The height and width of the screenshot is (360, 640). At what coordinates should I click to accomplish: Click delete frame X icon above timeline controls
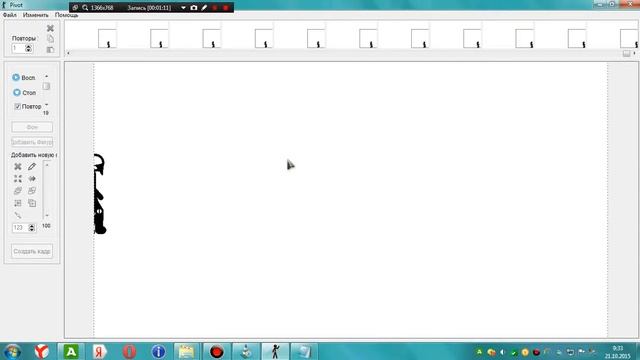[x=50, y=28]
